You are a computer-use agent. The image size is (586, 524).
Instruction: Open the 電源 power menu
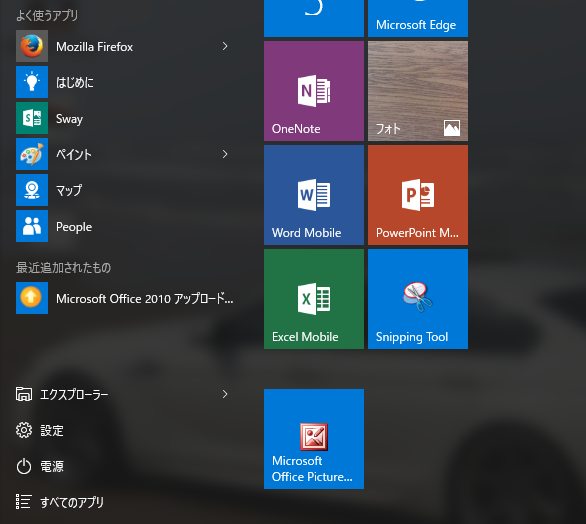click(x=40, y=466)
